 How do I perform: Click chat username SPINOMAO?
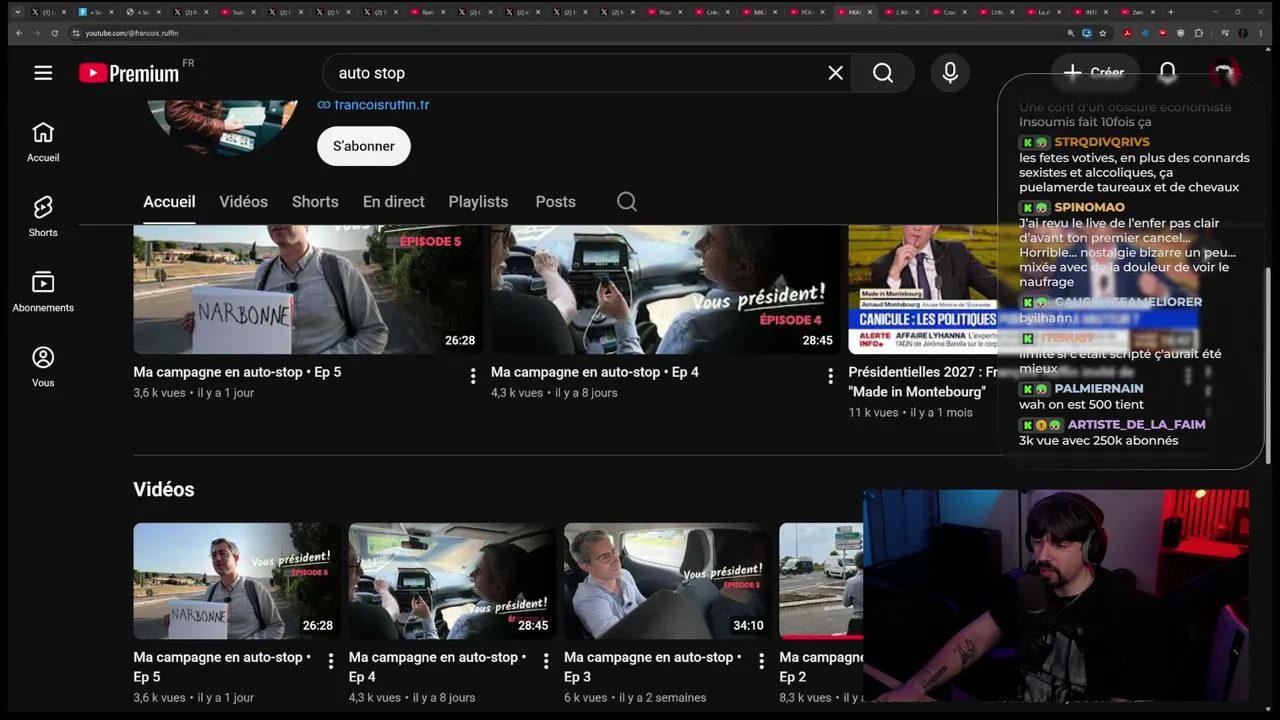[1089, 207]
